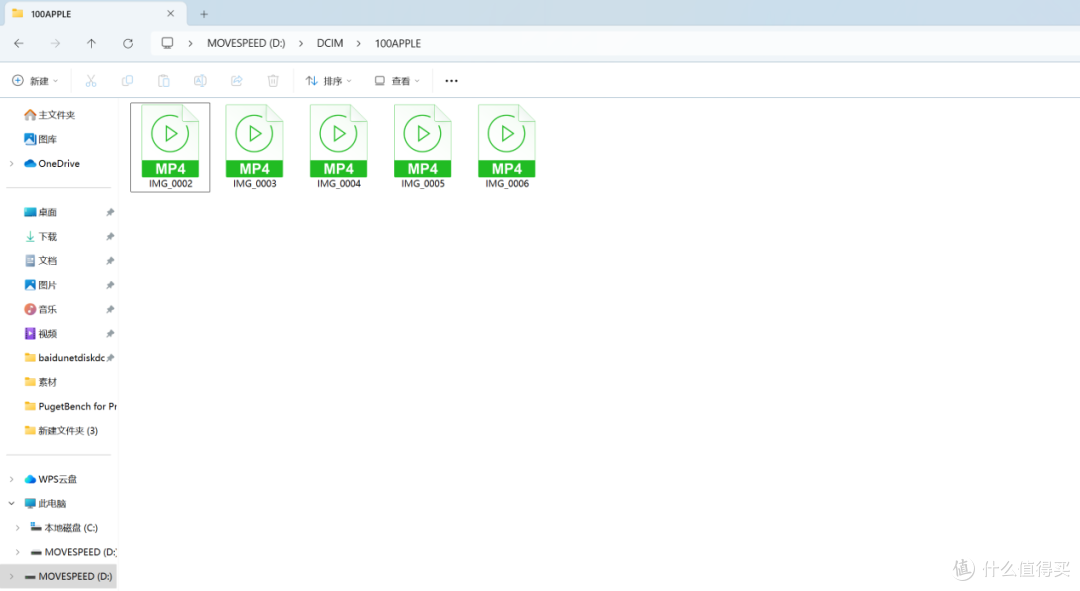1080x591 pixels.
Task: Expand the WPS云盘 tree node
Action: pyautogui.click(x=12, y=479)
